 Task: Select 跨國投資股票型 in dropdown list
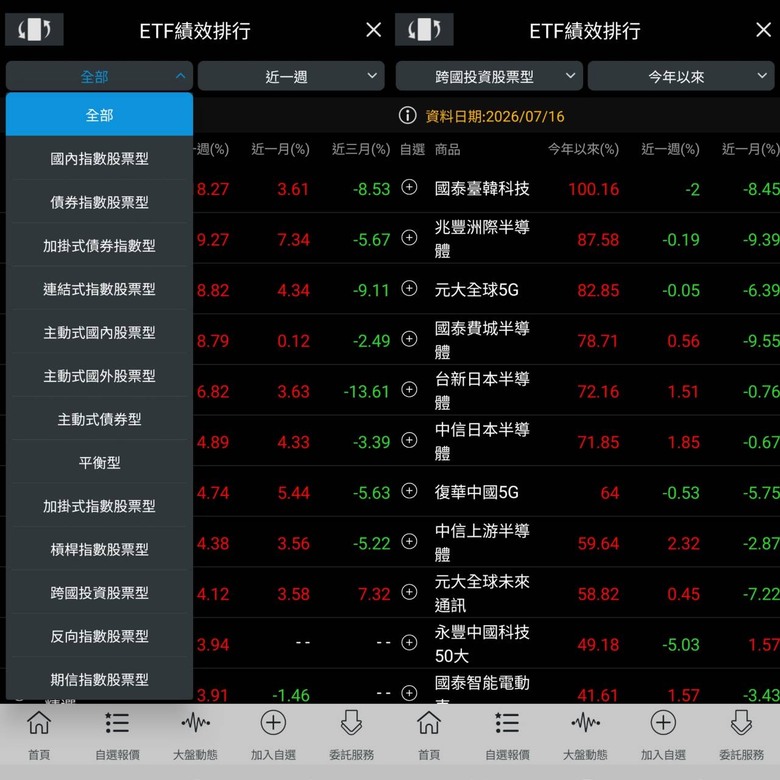[99, 592]
